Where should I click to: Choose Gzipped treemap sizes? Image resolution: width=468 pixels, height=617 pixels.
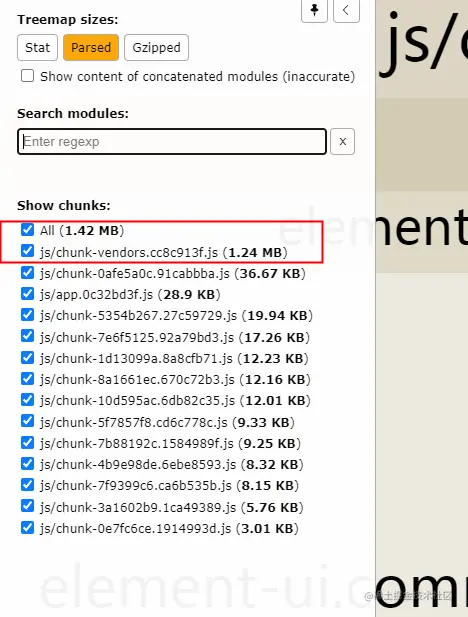click(x=156, y=48)
